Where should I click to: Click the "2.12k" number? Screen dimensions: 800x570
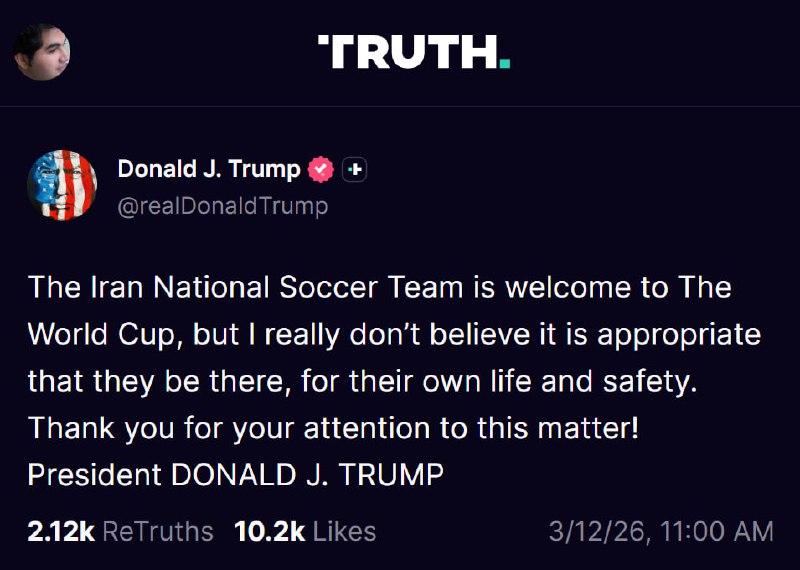coord(61,531)
